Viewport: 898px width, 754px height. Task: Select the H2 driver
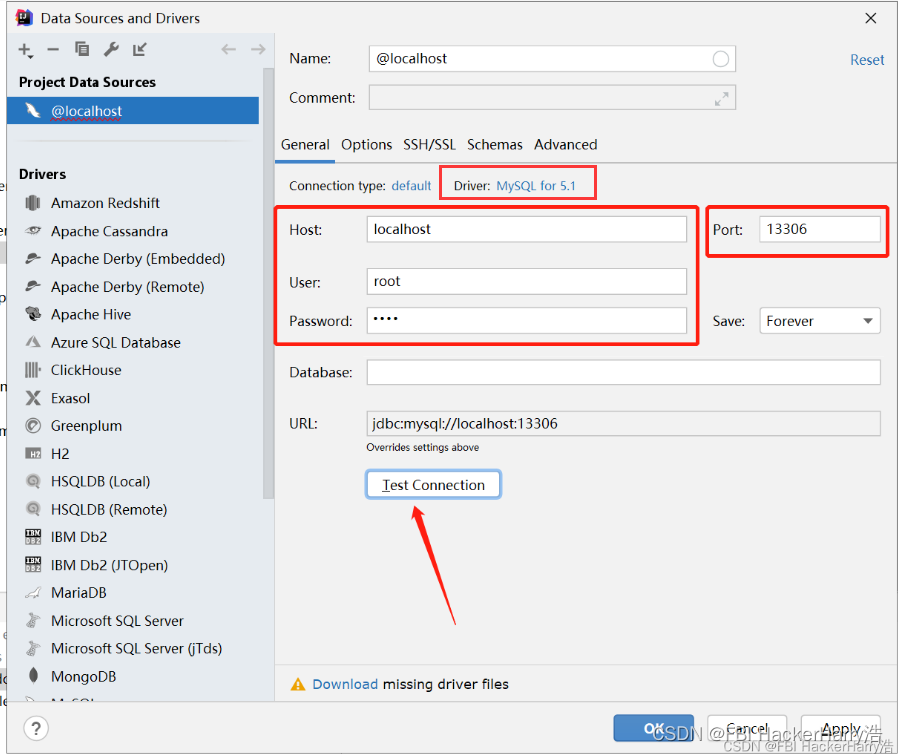60,454
